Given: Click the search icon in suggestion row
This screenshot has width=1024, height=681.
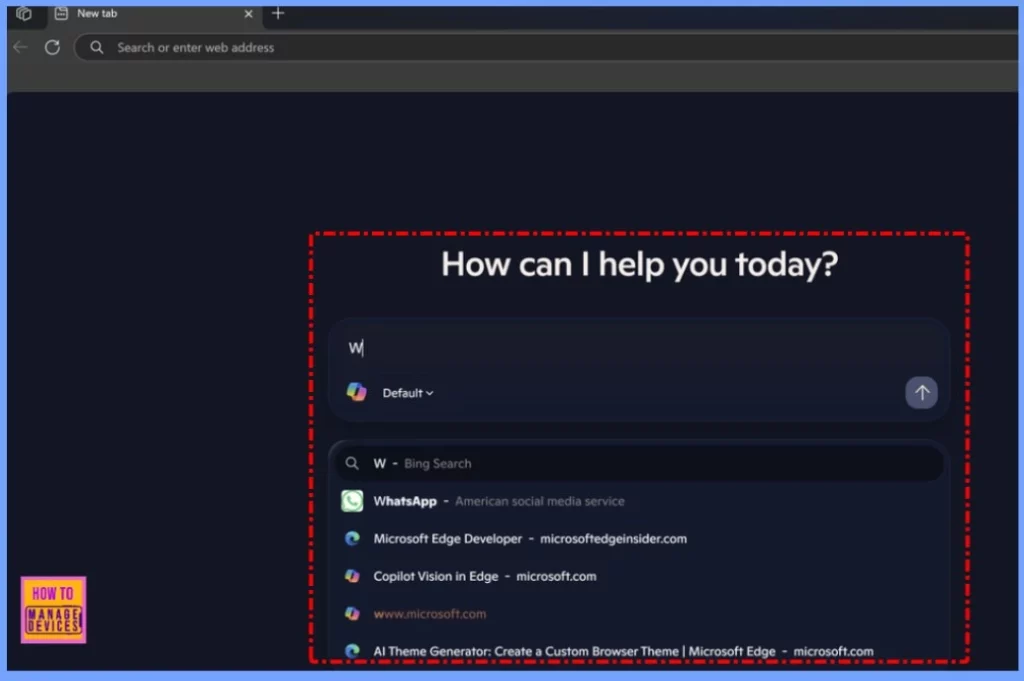Looking at the screenshot, I should [x=352, y=464].
